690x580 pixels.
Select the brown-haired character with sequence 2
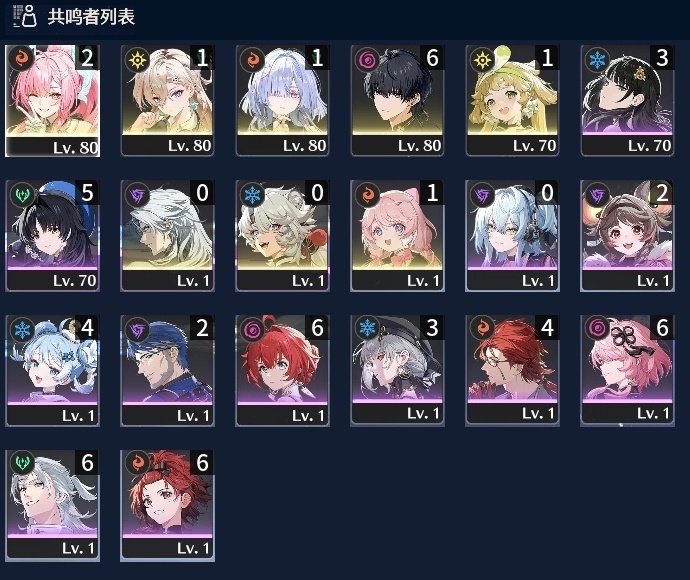(628, 236)
